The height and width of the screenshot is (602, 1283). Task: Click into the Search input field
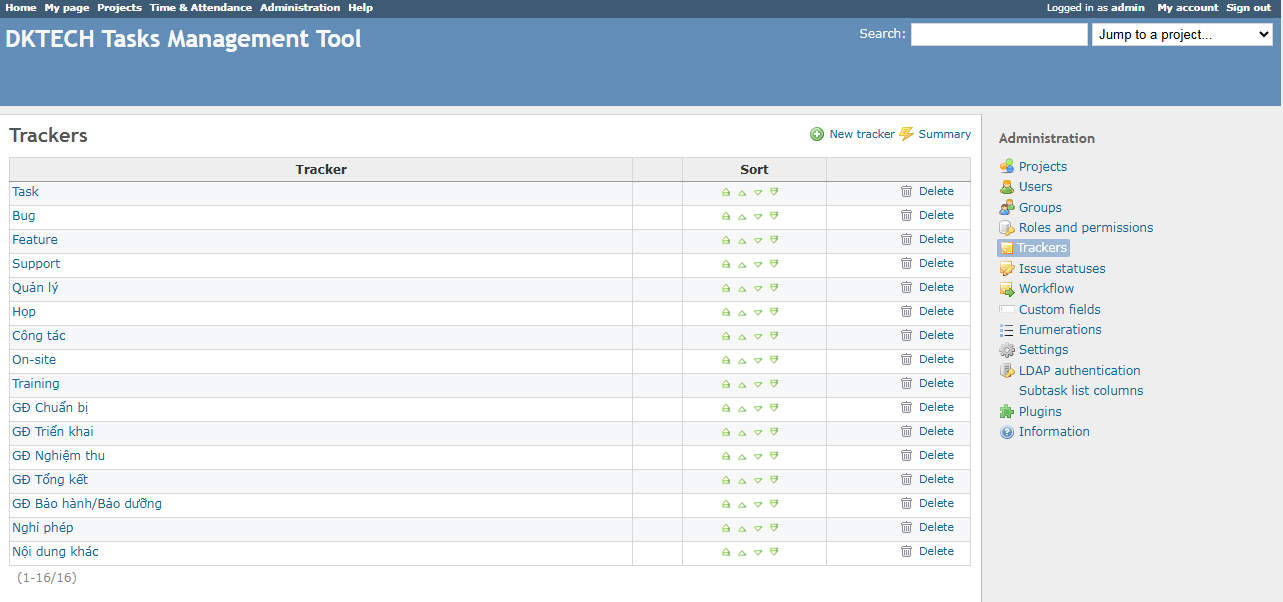998,35
